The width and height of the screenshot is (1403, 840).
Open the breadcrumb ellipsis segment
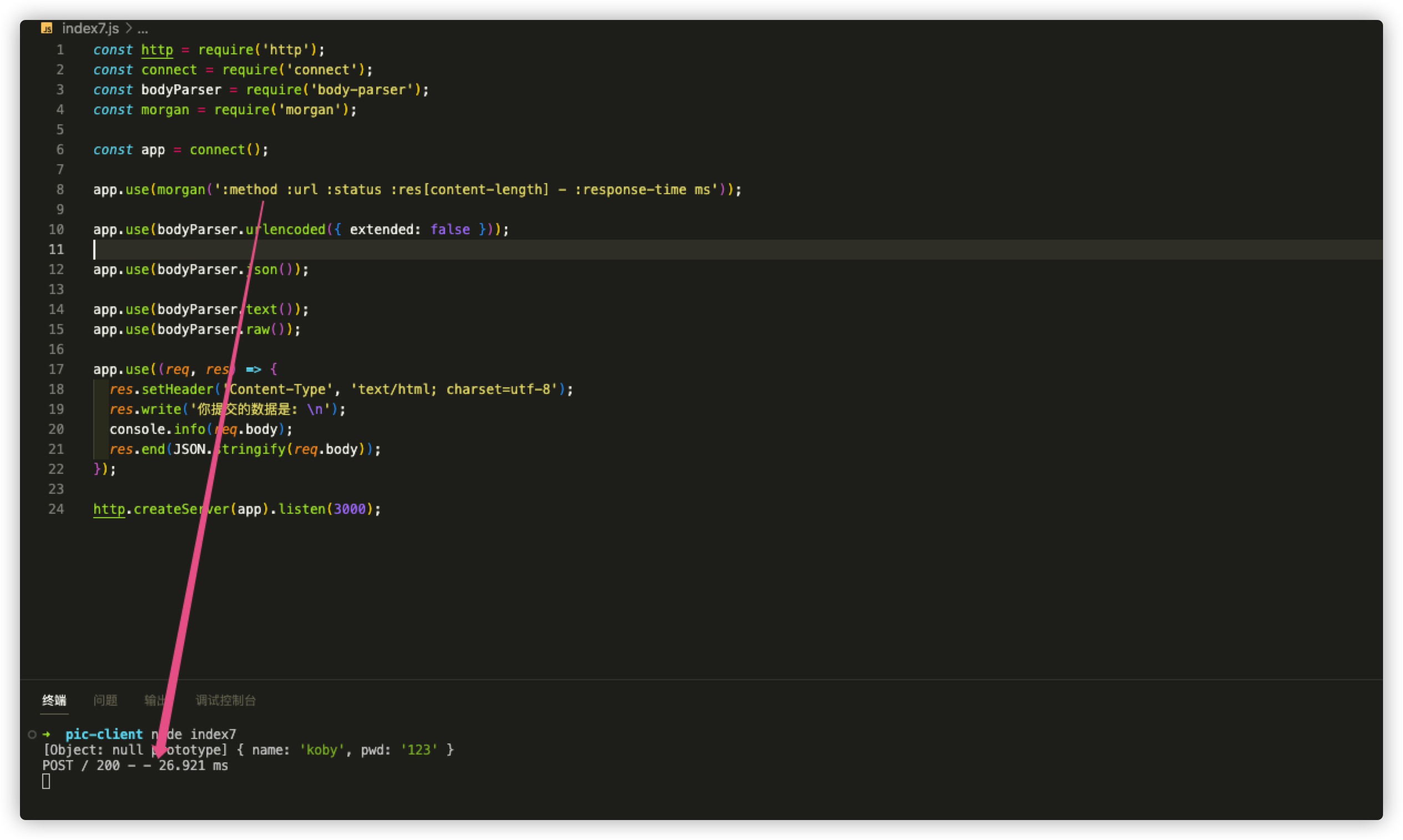[x=143, y=28]
